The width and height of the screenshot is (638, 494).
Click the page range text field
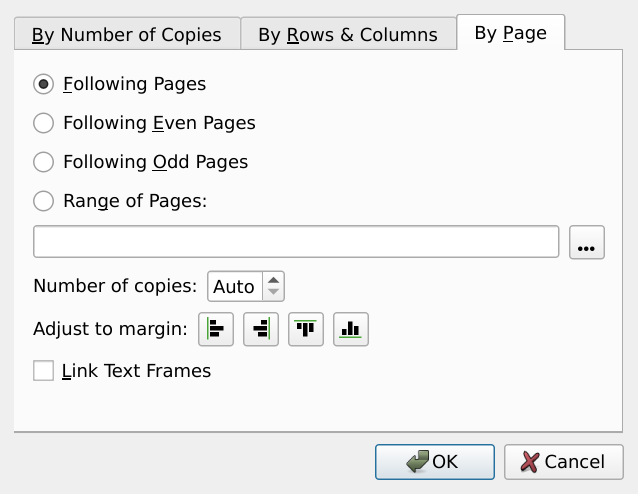click(296, 242)
